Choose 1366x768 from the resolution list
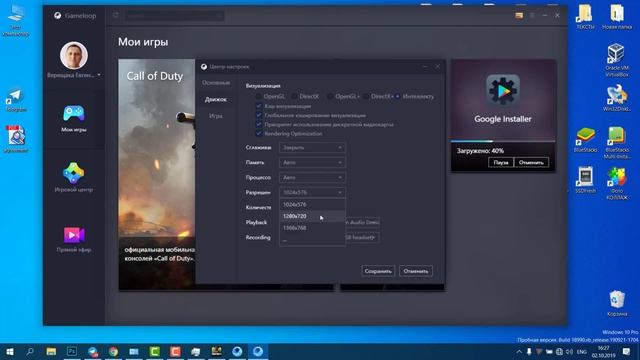The height and width of the screenshot is (360, 640). (x=312, y=228)
